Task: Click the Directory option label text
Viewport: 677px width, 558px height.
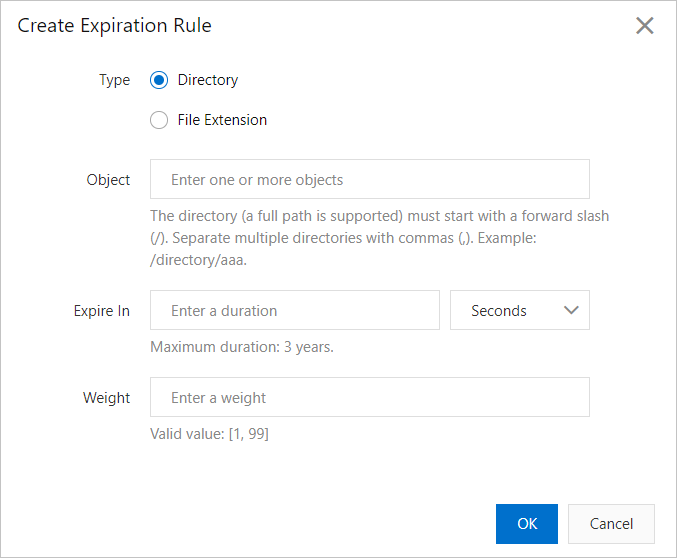Action: pos(208,80)
